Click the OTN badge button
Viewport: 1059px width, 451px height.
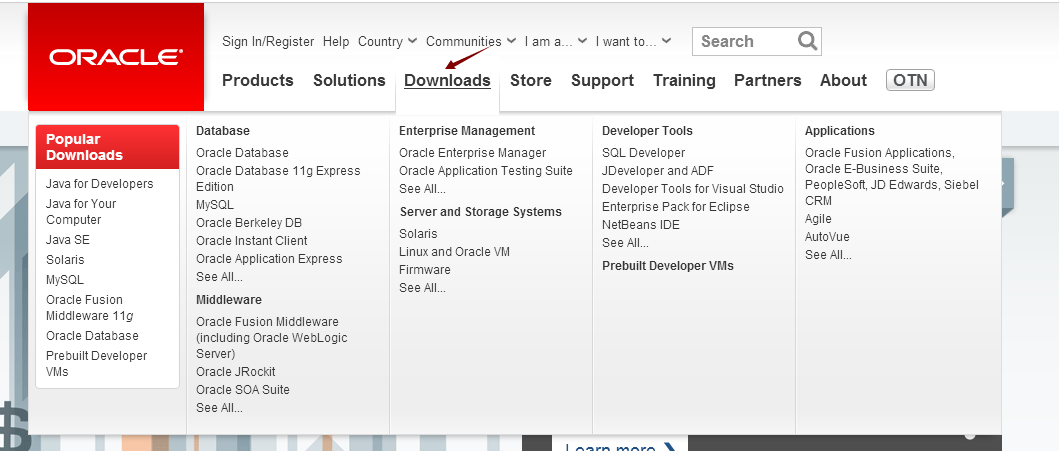pyautogui.click(x=910, y=80)
